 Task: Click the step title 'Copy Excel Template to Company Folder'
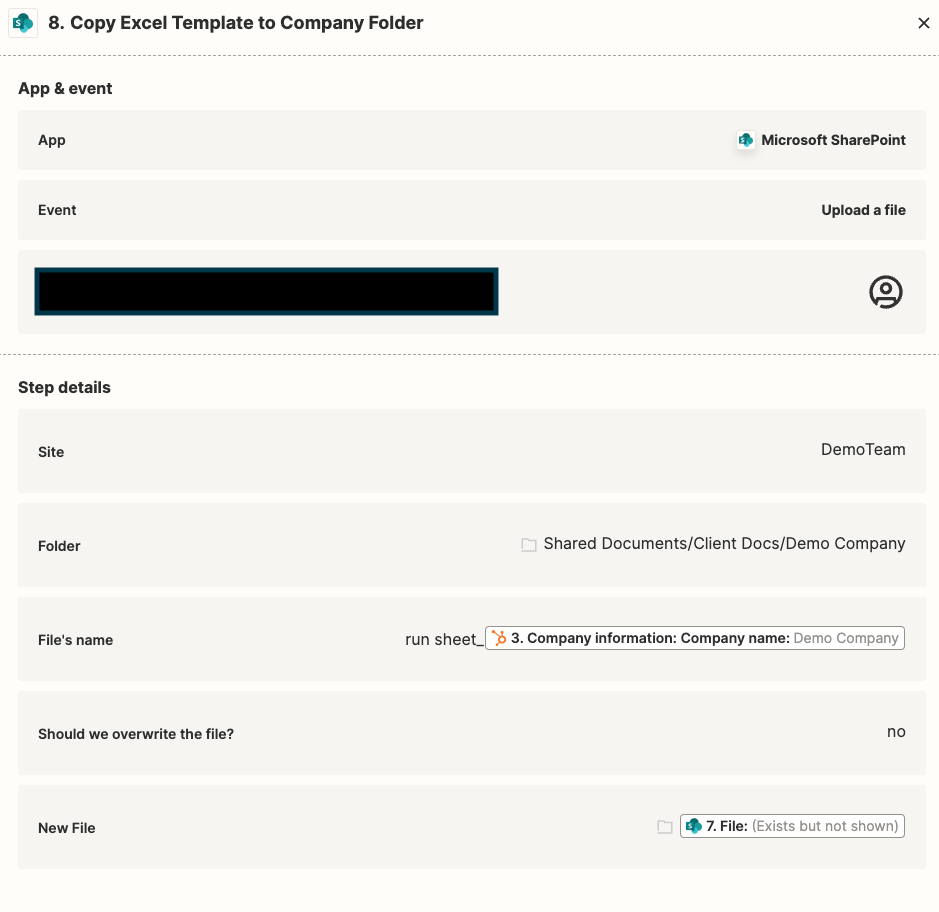(x=247, y=23)
